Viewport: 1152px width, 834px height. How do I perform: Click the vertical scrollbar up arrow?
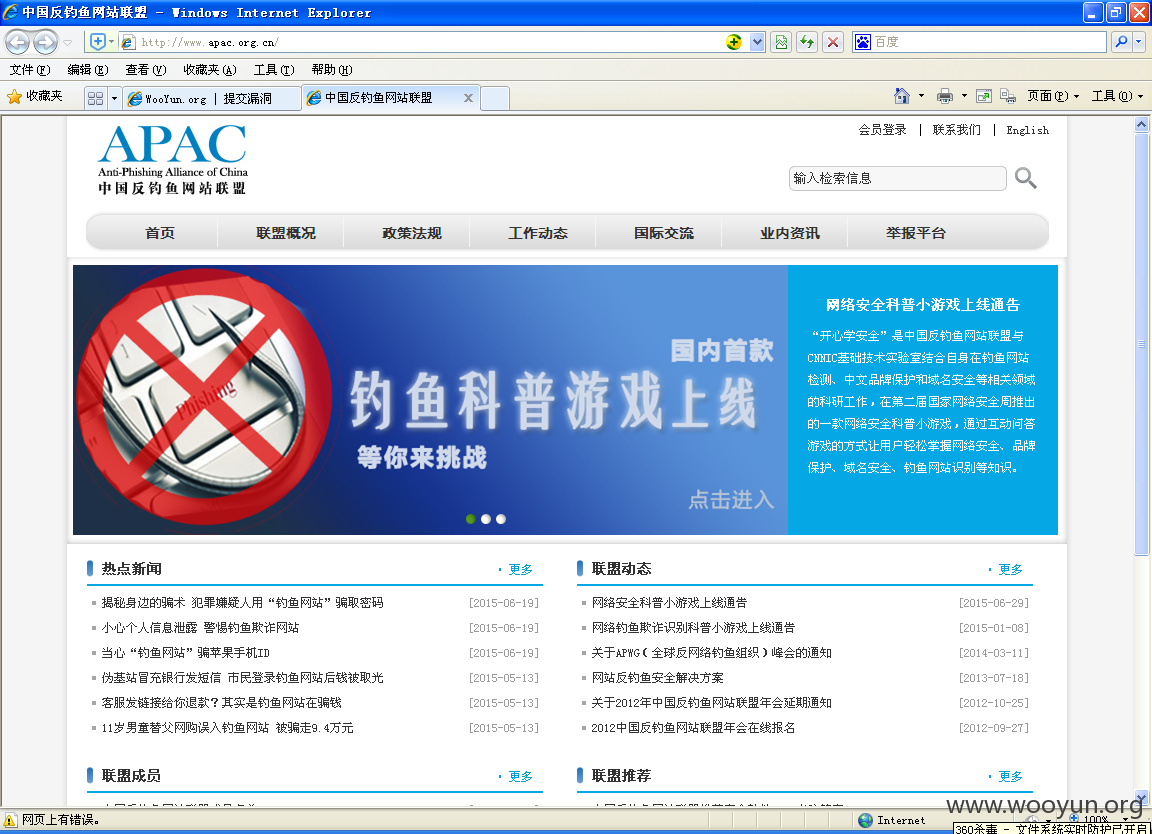point(1141,124)
